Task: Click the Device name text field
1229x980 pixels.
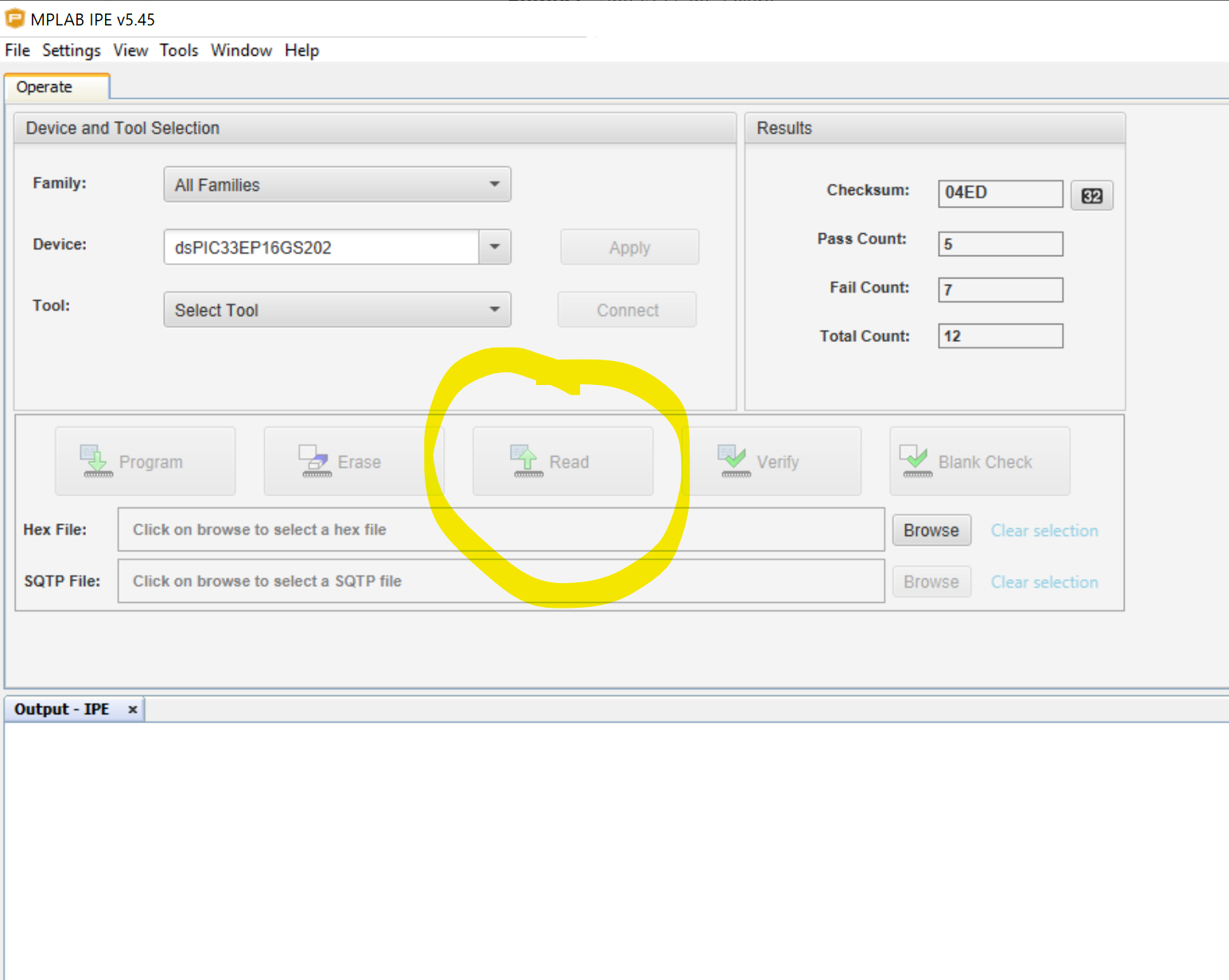Action: (321, 247)
